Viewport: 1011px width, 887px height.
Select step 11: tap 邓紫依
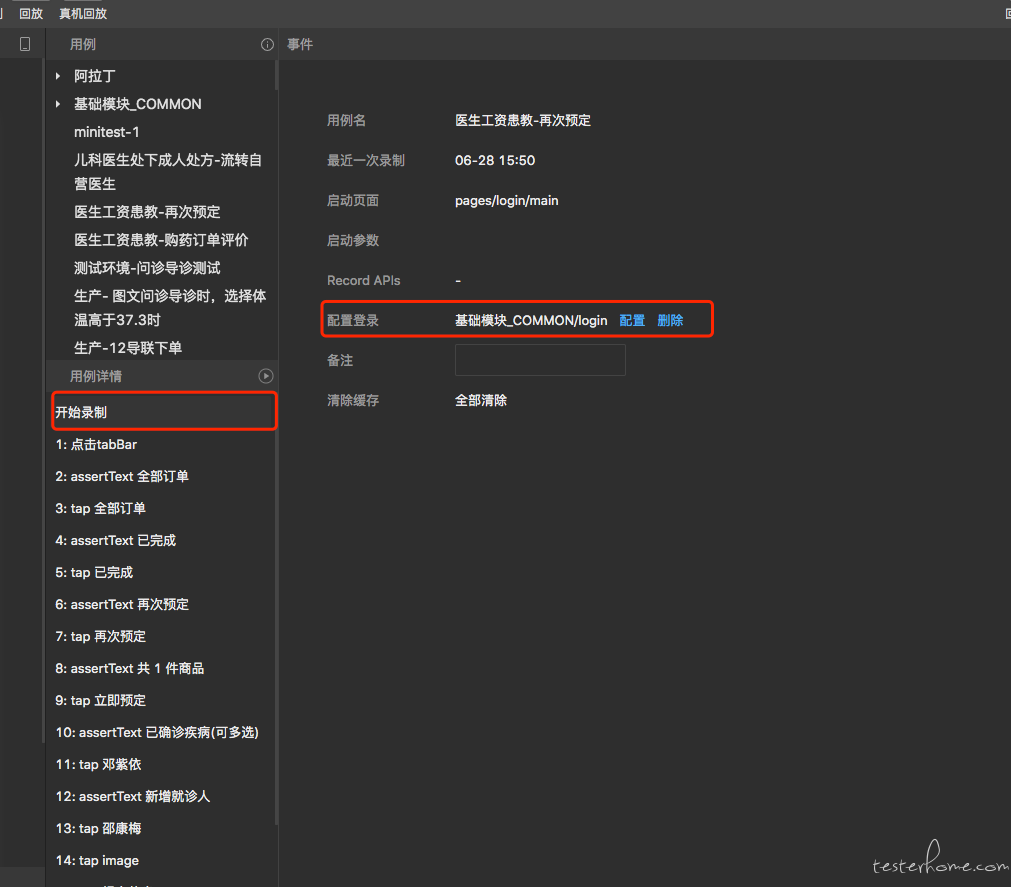click(x=98, y=765)
